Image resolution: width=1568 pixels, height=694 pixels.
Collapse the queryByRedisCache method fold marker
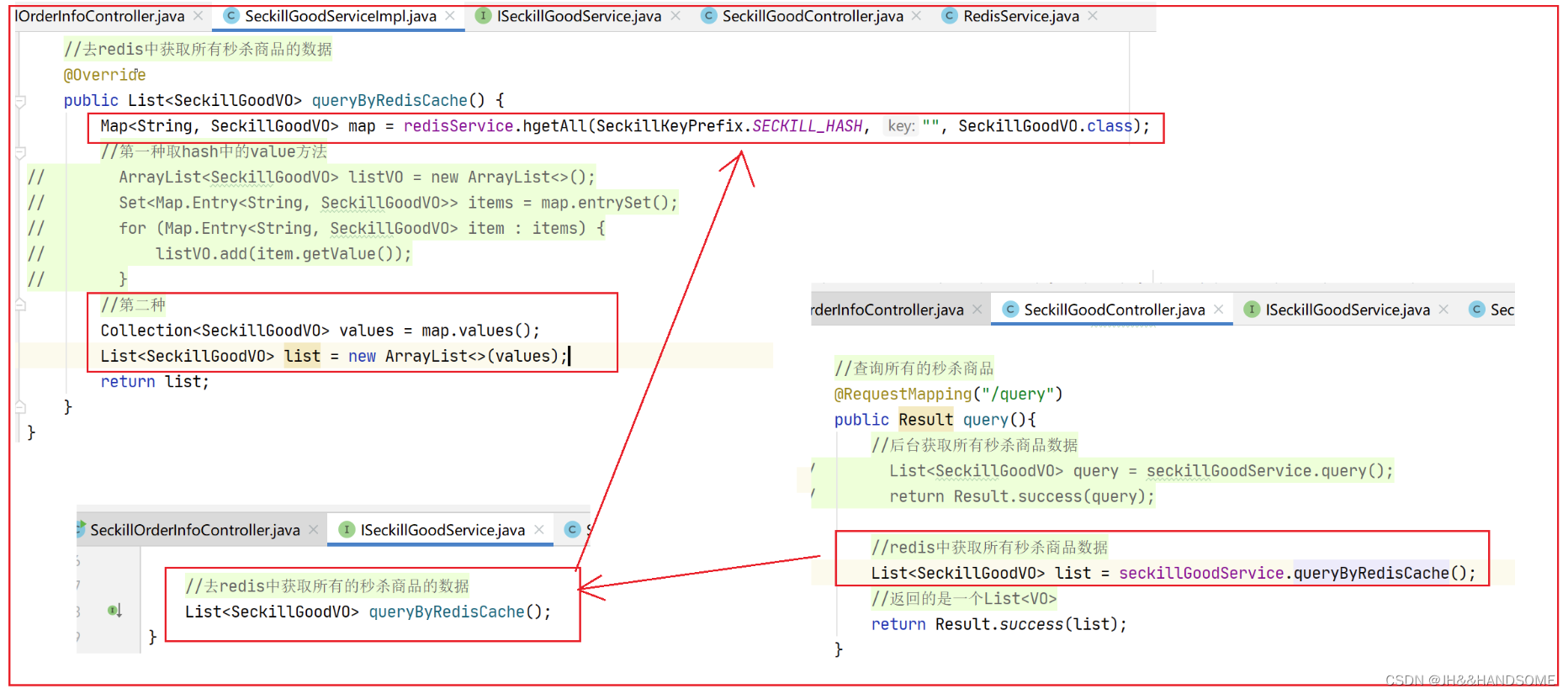coord(20,101)
